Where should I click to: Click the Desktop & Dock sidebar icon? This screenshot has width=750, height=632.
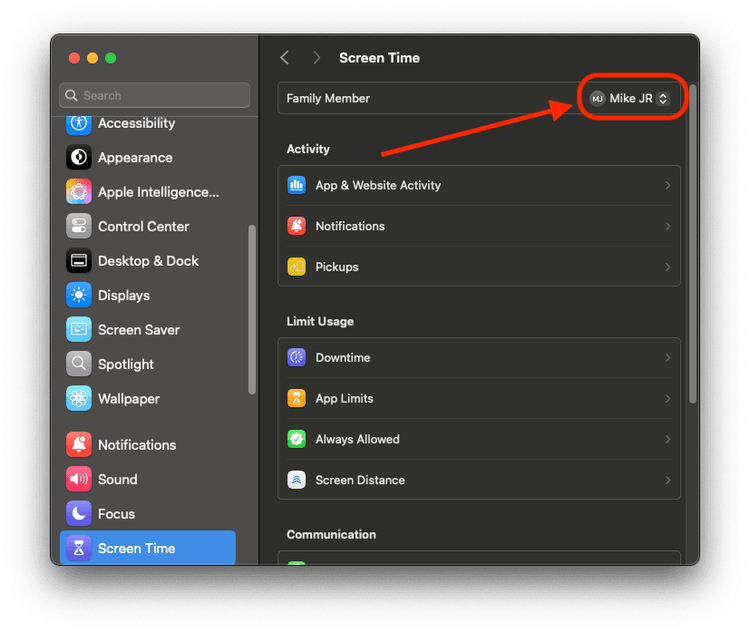click(x=79, y=261)
